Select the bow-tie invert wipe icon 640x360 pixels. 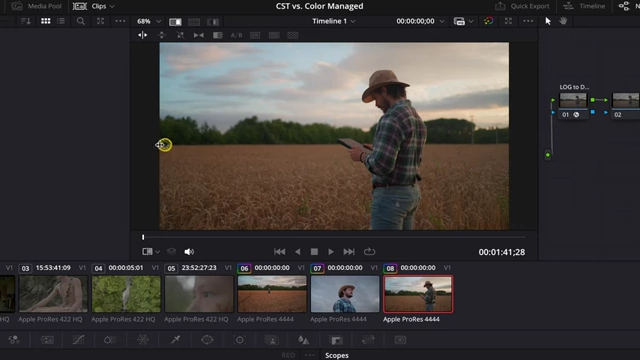tap(199, 35)
